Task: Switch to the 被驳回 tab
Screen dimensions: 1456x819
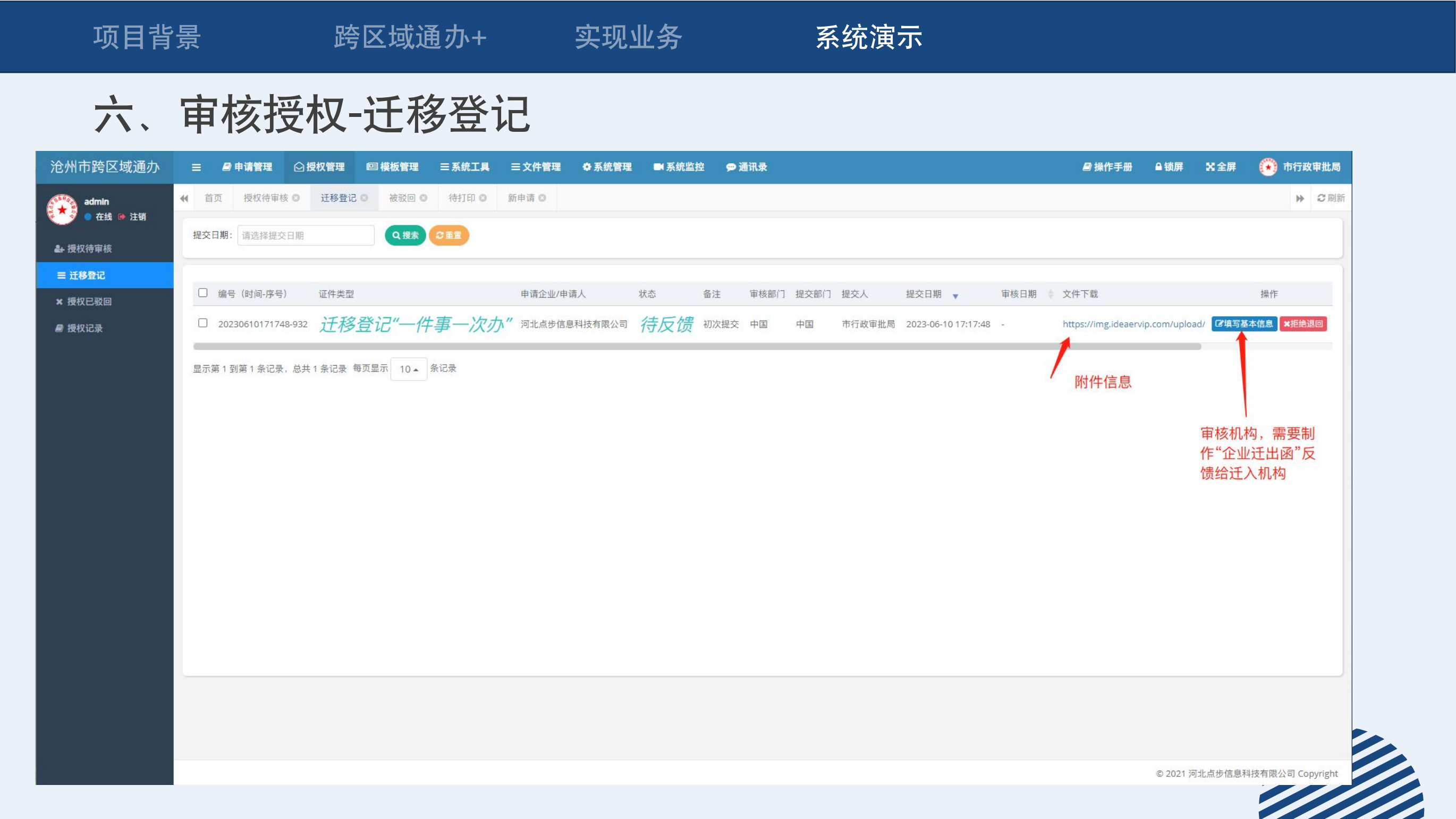Action: pyautogui.click(x=402, y=198)
